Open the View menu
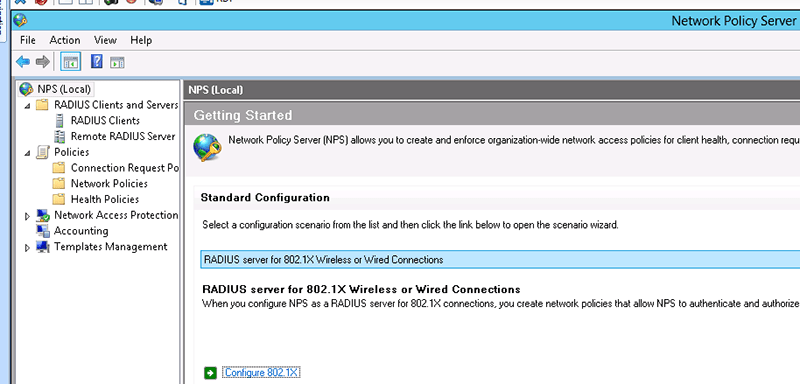800x384 pixels. point(105,40)
